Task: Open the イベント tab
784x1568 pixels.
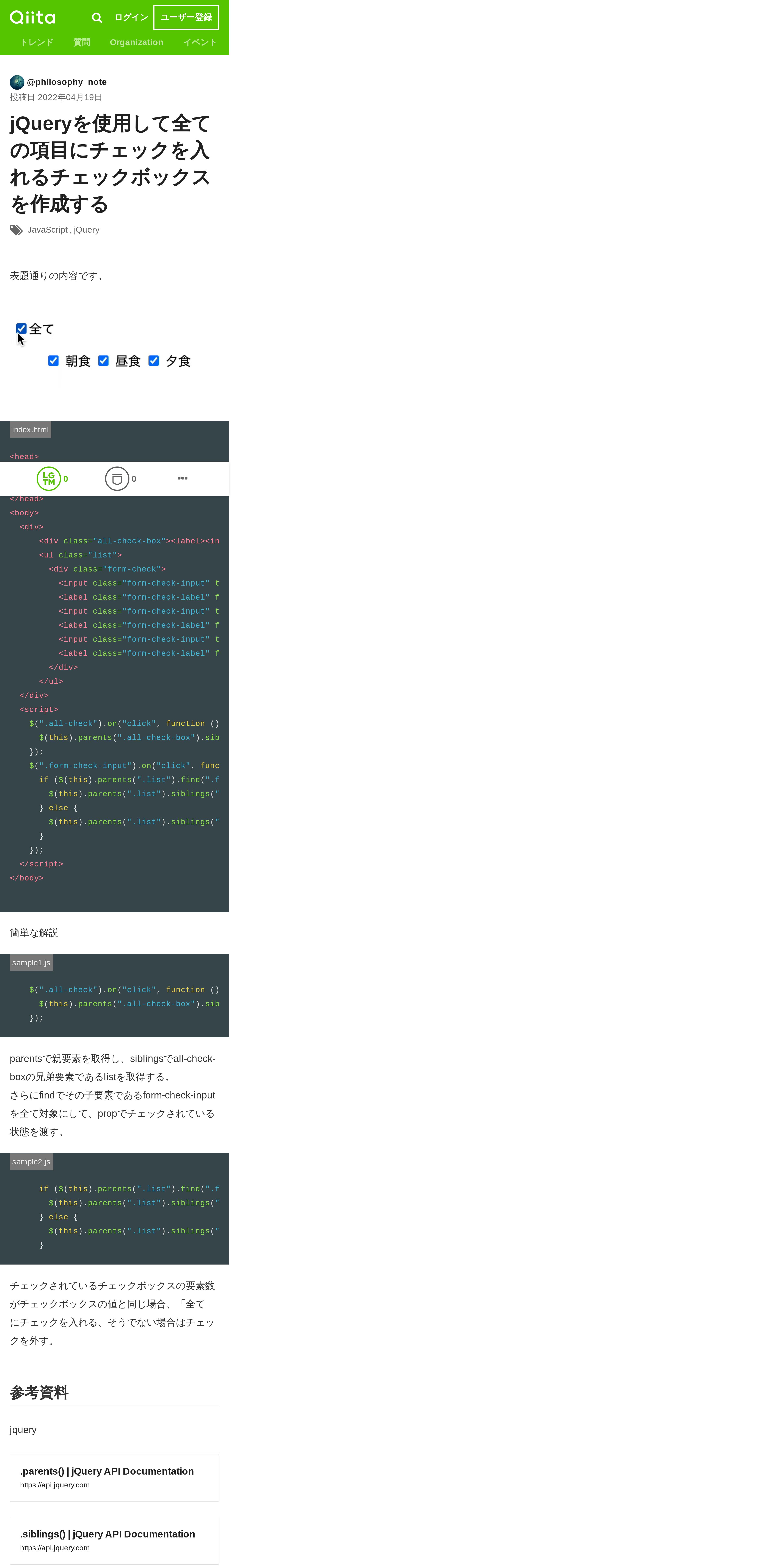Action: coord(200,42)
